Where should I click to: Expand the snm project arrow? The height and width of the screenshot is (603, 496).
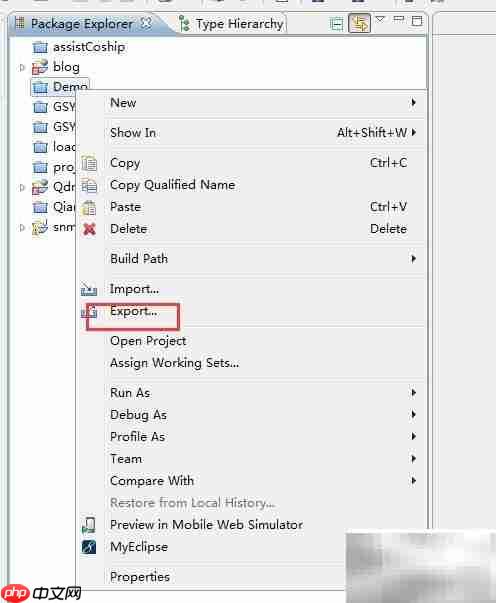[x=22, y=228]
